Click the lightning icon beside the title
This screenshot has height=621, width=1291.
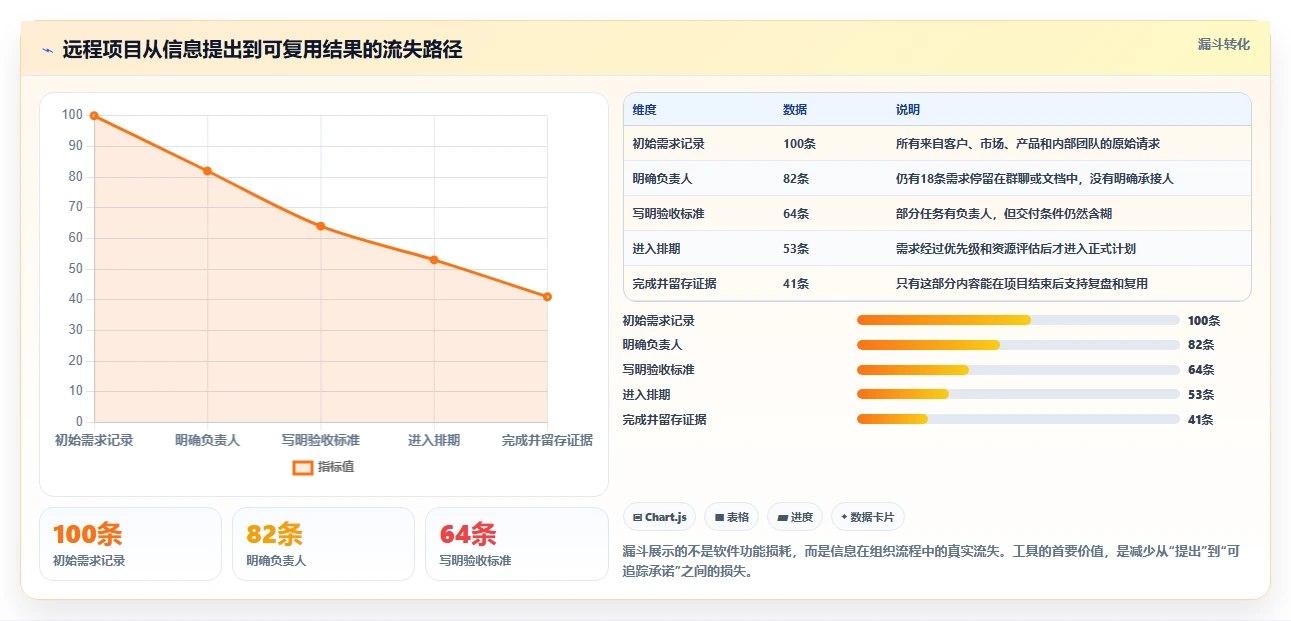click(47, 50)
